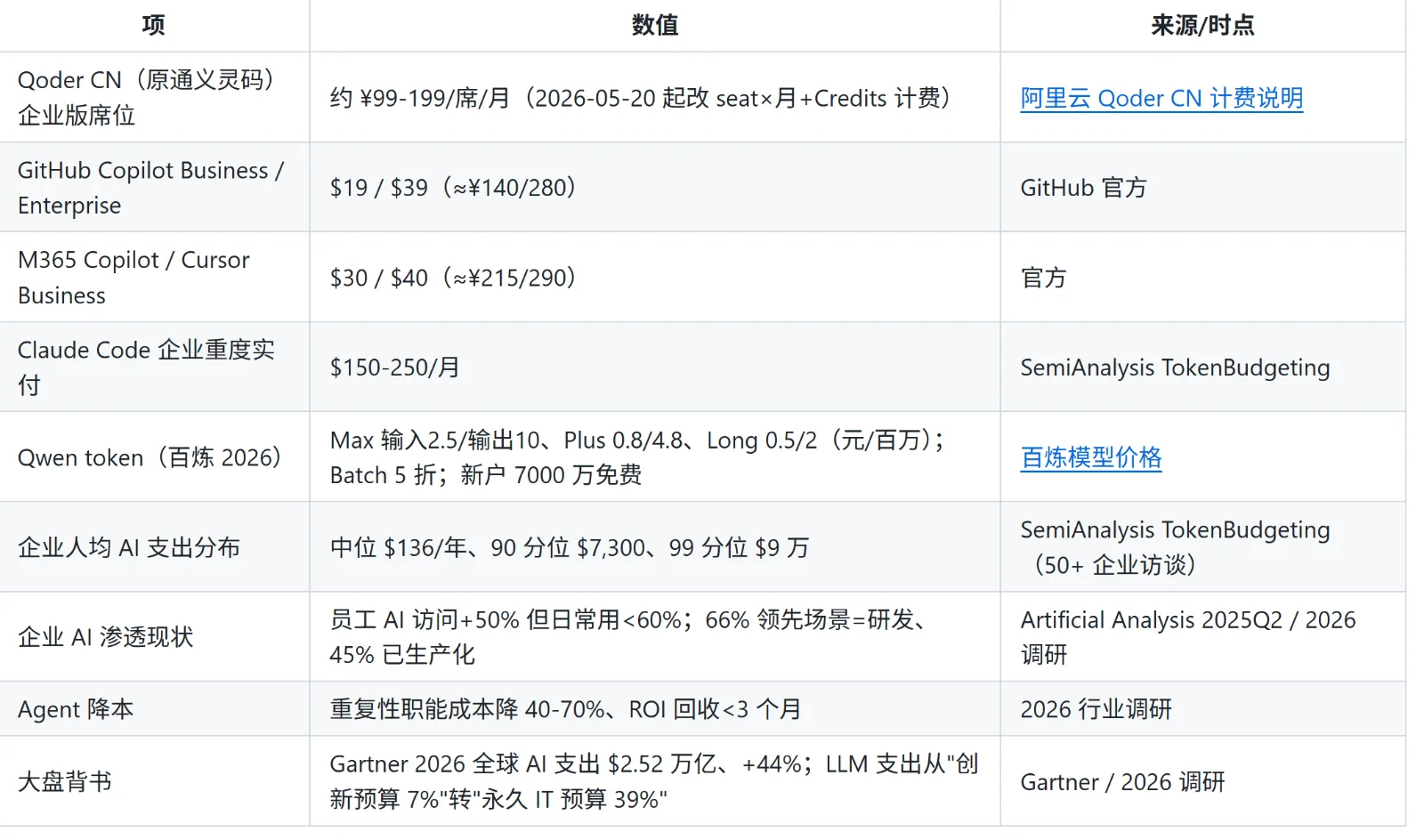
Task: Click the 数值 column header
Action: [655, 25]
